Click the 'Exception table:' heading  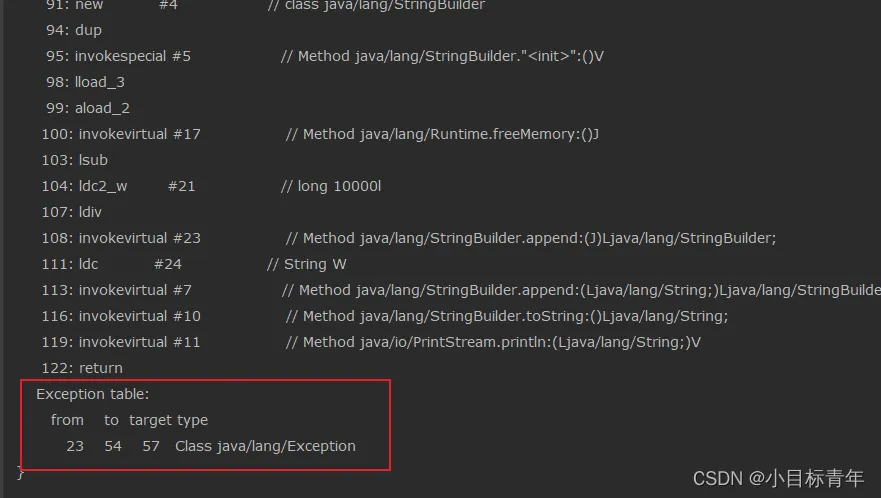92,394
